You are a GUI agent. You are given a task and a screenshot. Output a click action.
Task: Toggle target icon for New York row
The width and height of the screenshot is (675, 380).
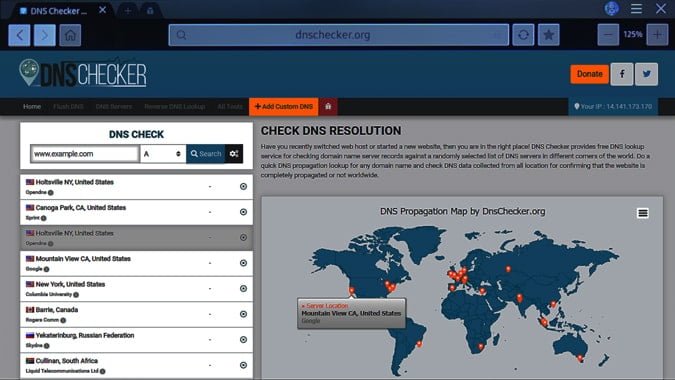click(x=243, y=288)
